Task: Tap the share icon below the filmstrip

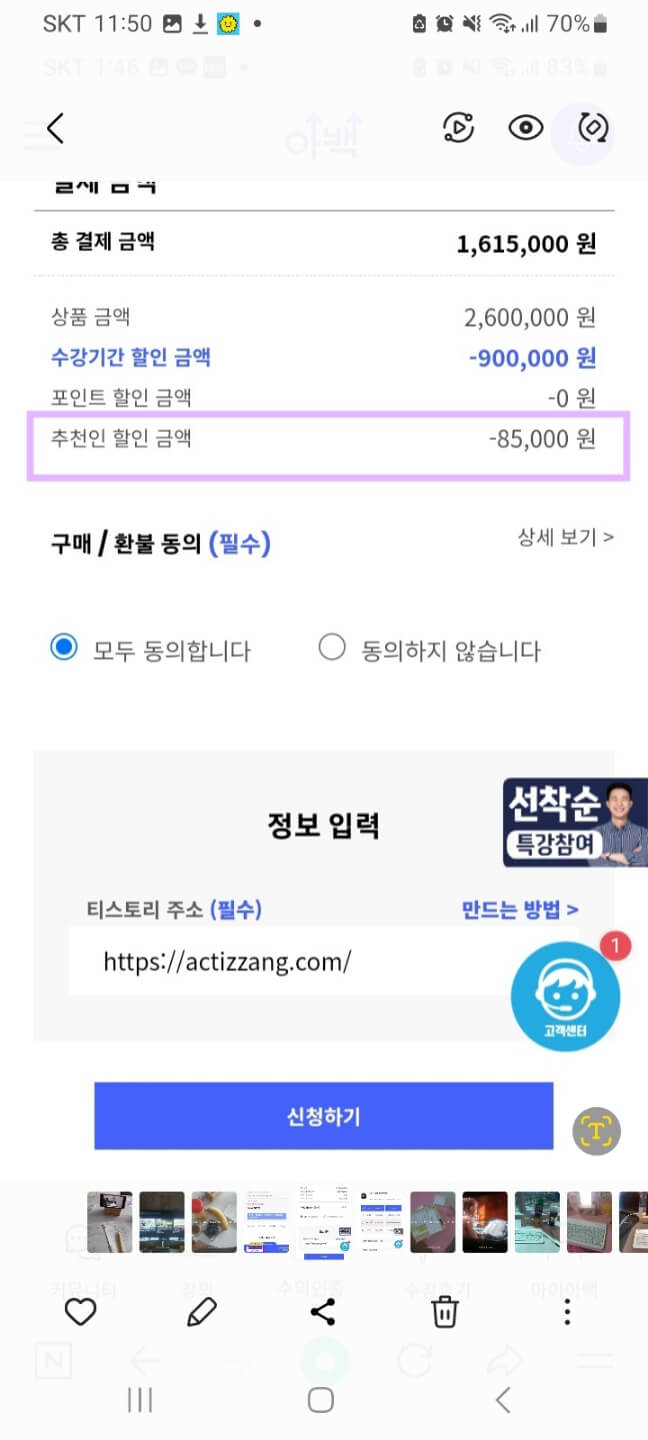Action: [x=323, y=1311]
